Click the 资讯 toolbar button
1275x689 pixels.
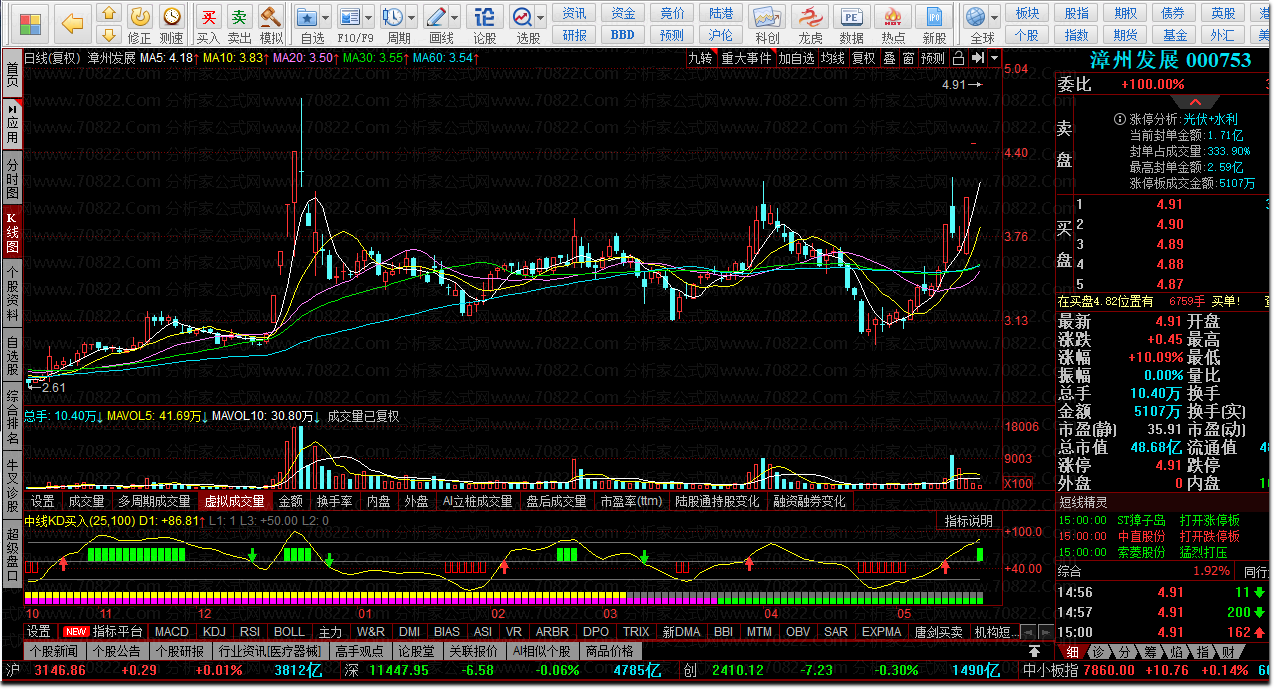click(575, 13)
